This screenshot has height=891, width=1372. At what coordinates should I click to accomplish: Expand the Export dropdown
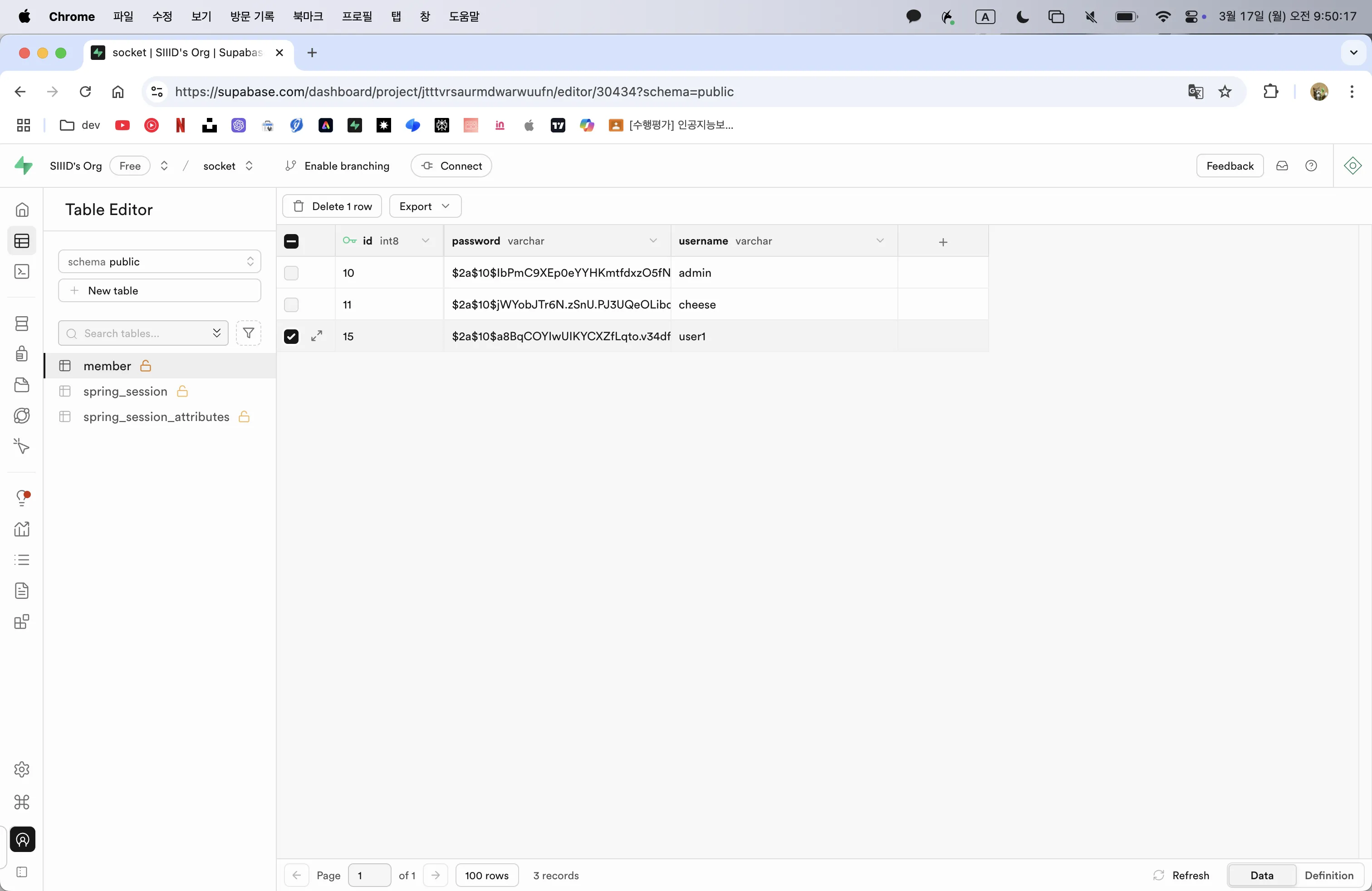pyautogui.click(x=425, y=206)
